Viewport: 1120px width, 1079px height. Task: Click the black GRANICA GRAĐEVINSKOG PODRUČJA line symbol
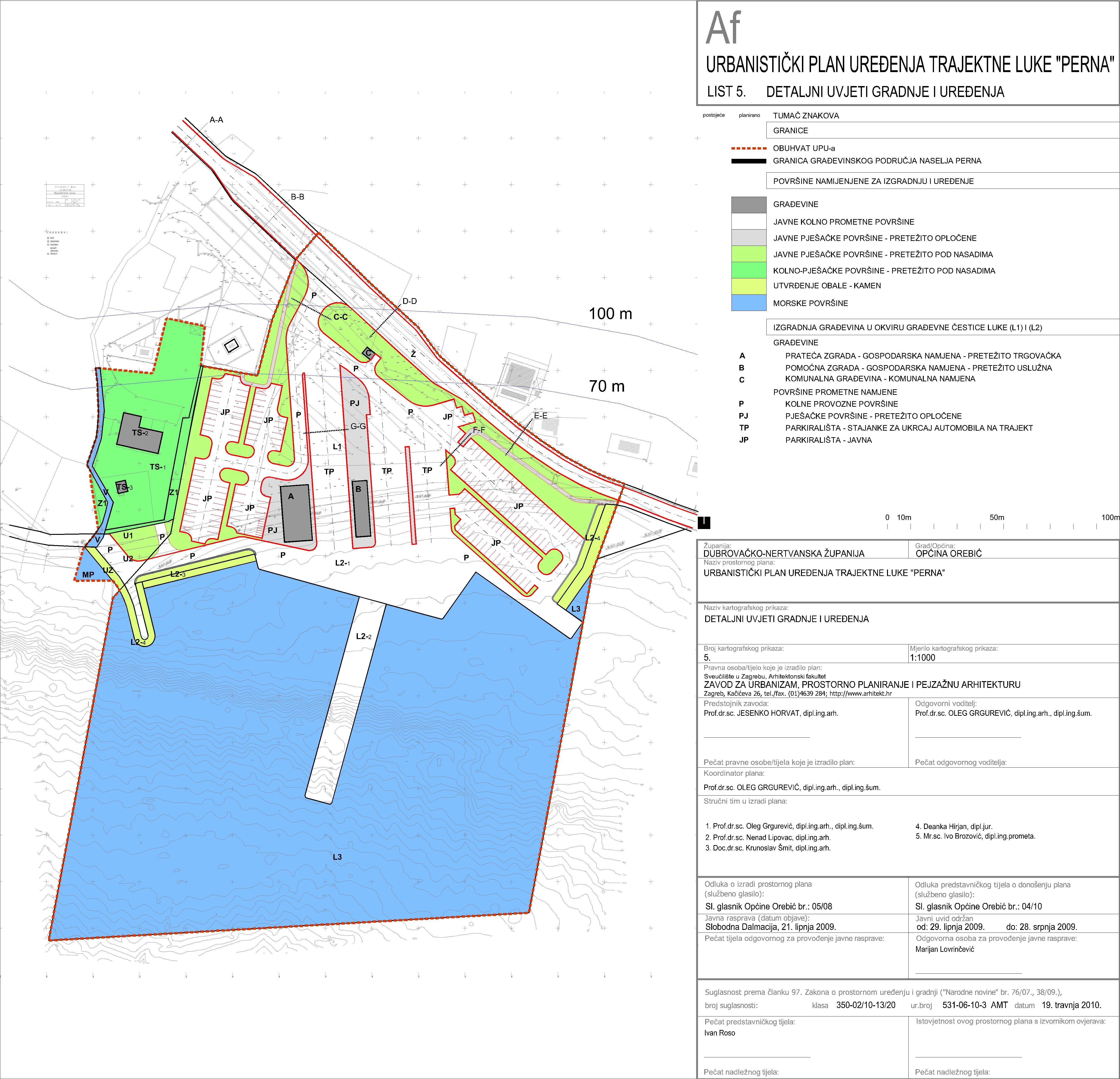click(x=749, y=161)
